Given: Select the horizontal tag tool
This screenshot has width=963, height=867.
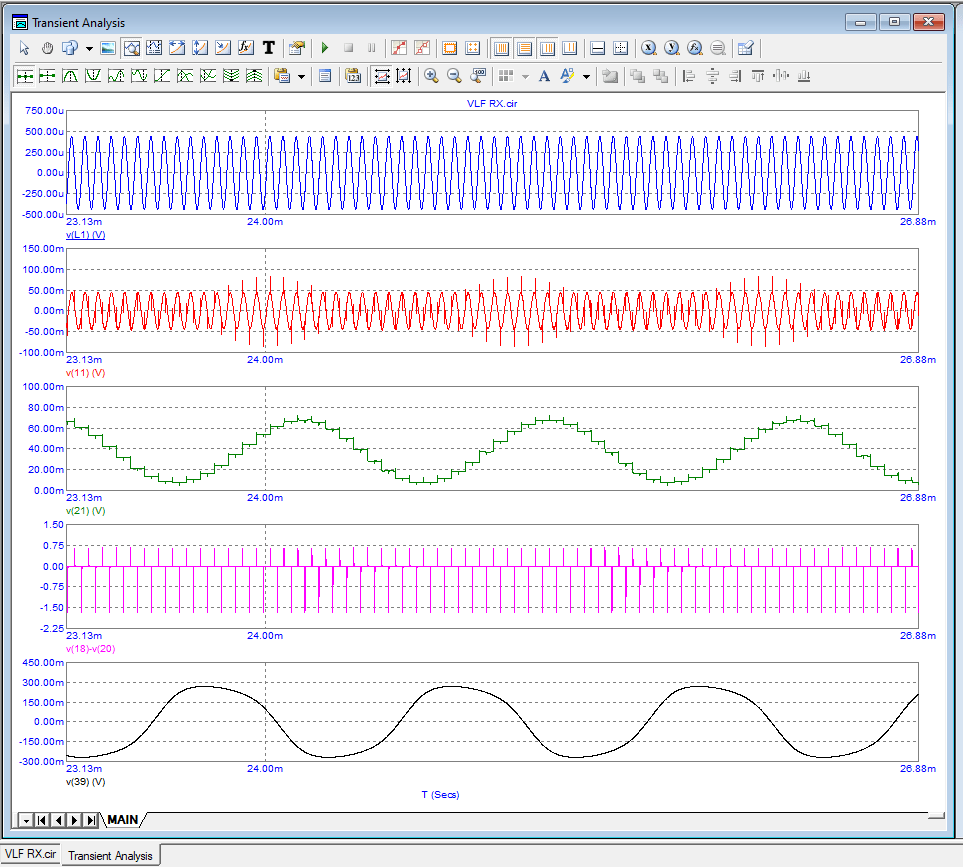Looking at the screenshot, I should coord(177,48).
